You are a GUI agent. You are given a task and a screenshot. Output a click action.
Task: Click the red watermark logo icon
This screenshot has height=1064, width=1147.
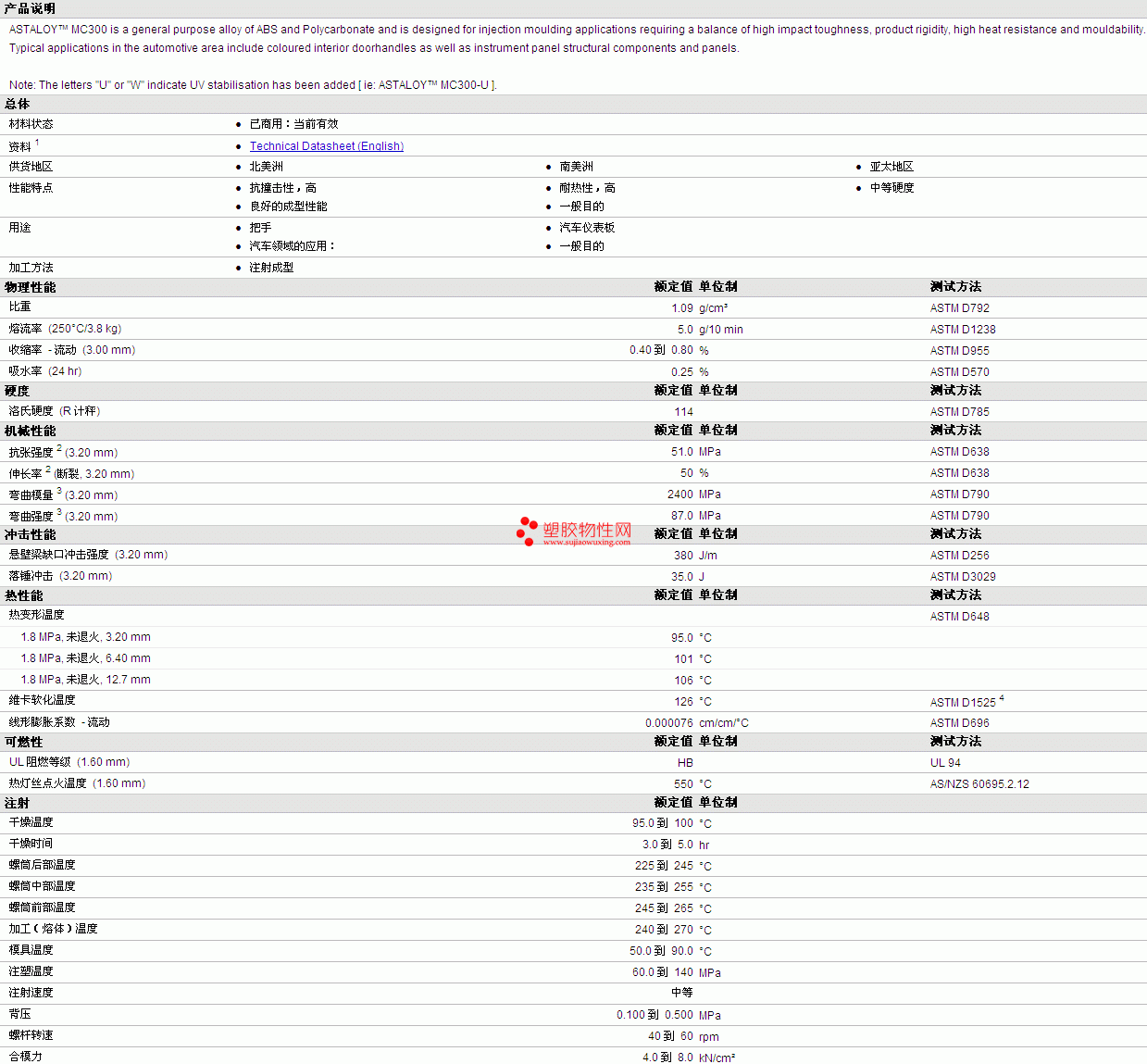(527, 532)
